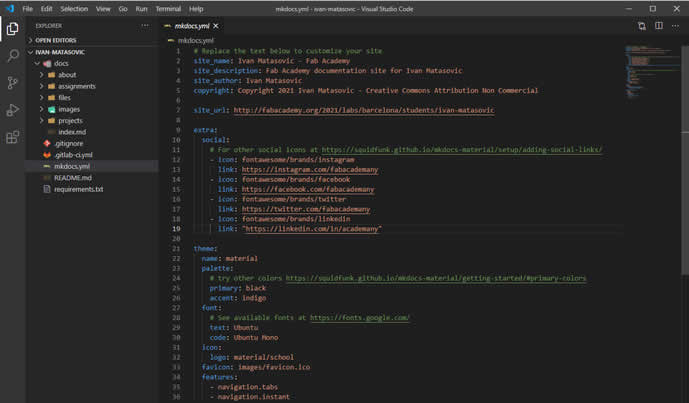The width and height of the screenshot is (689, 403).
Task: Click the EXPLORER panel title
Action: tap(49, 26)
